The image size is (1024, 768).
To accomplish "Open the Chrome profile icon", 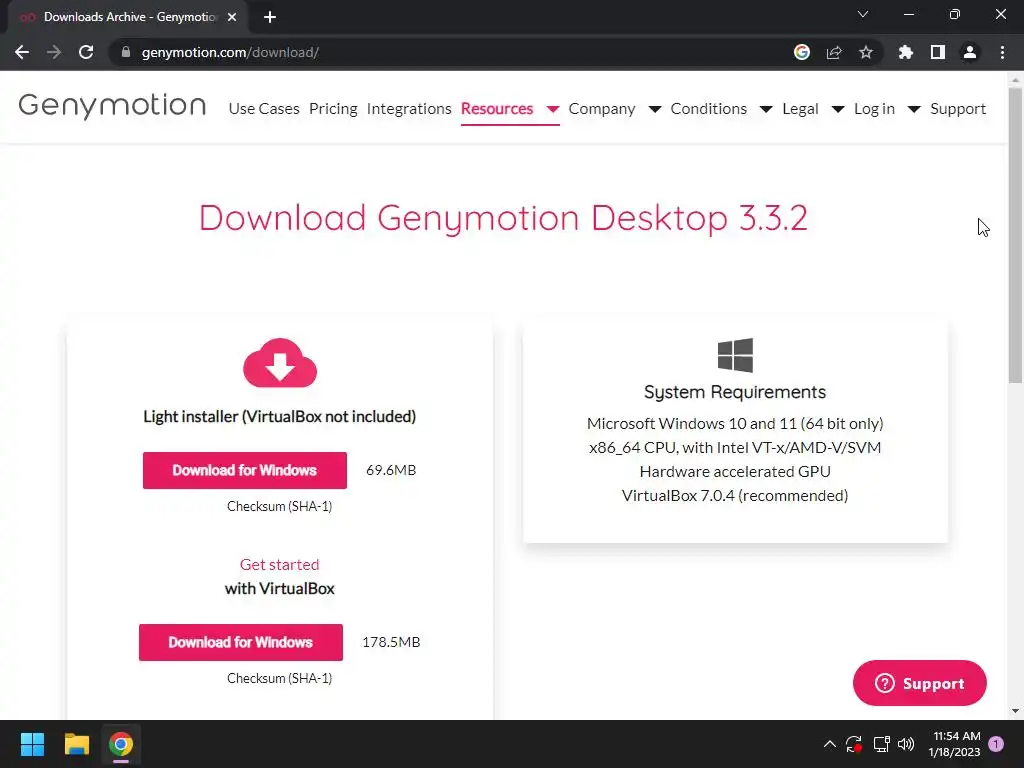I will pyautogui.click(x=970, y=52).
